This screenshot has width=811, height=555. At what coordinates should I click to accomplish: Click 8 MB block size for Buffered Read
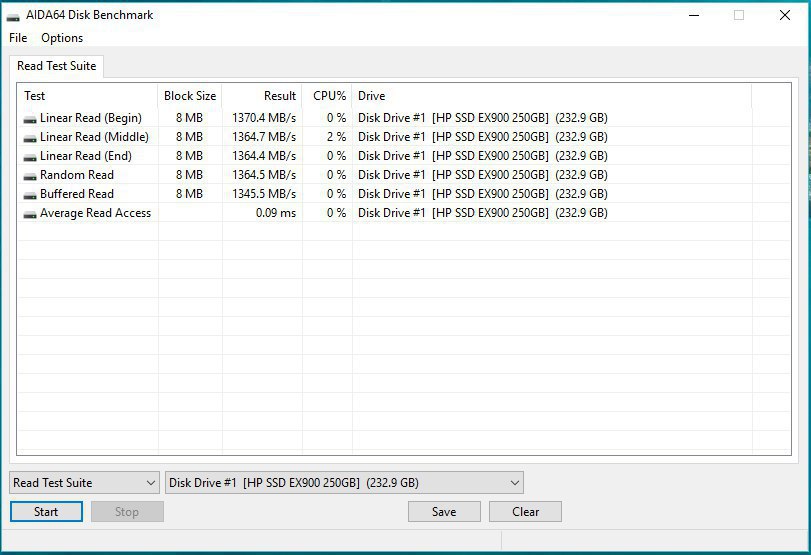point(189,194)
